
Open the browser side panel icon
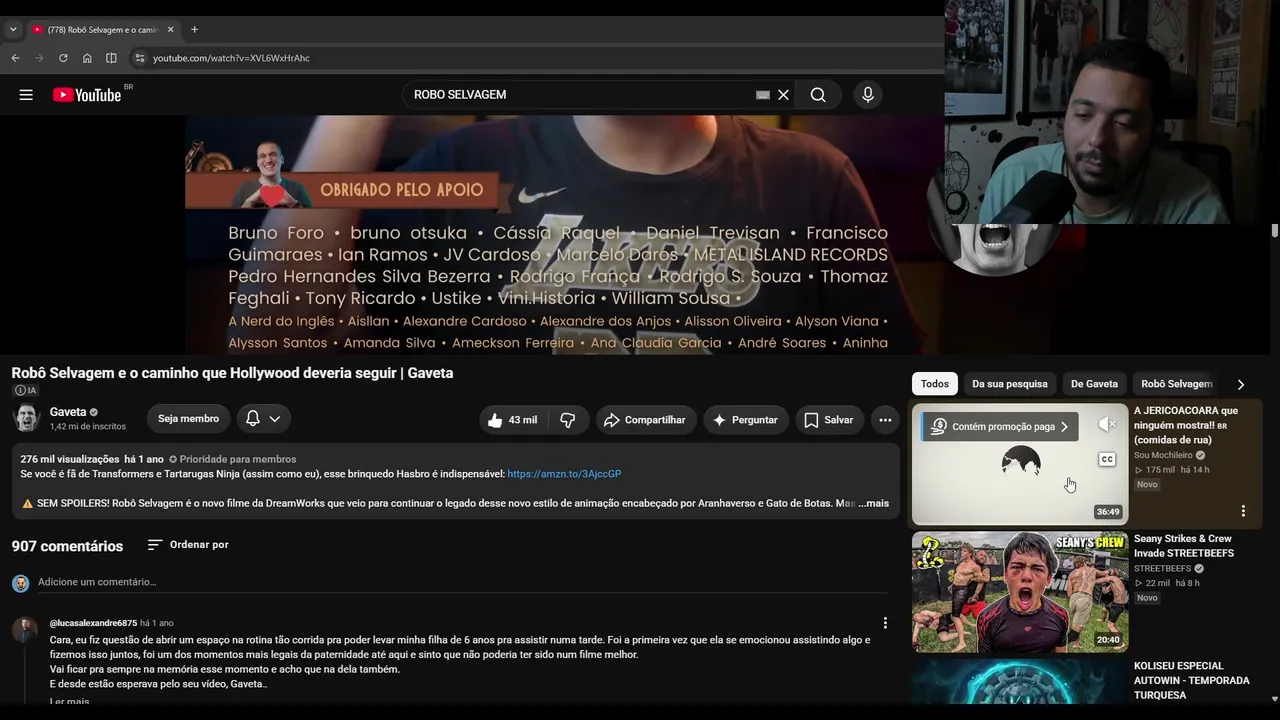coord(111,58)
